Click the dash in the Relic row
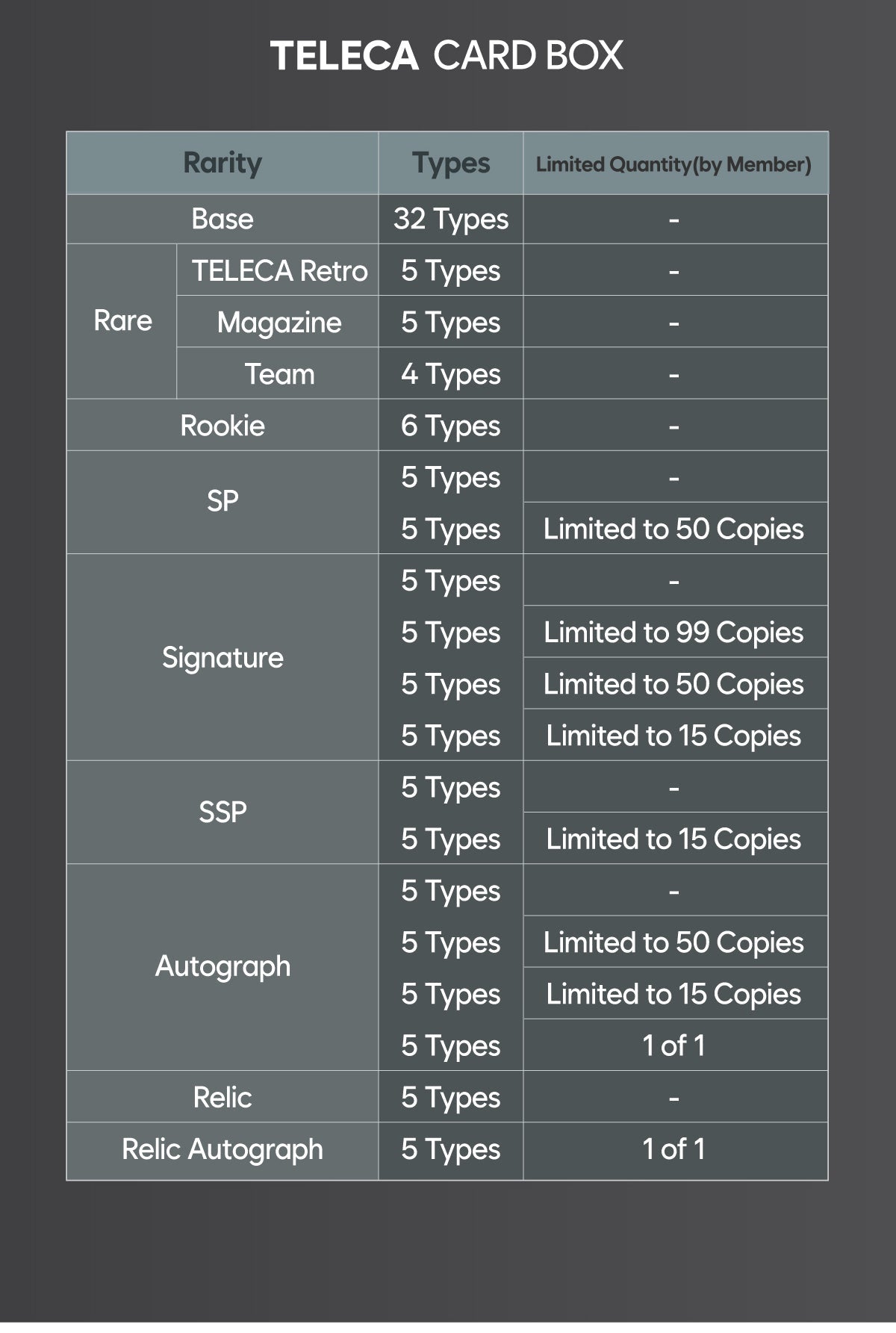Image resolution: width=896 pixels, height=1333 pixels. [674, 1098]
